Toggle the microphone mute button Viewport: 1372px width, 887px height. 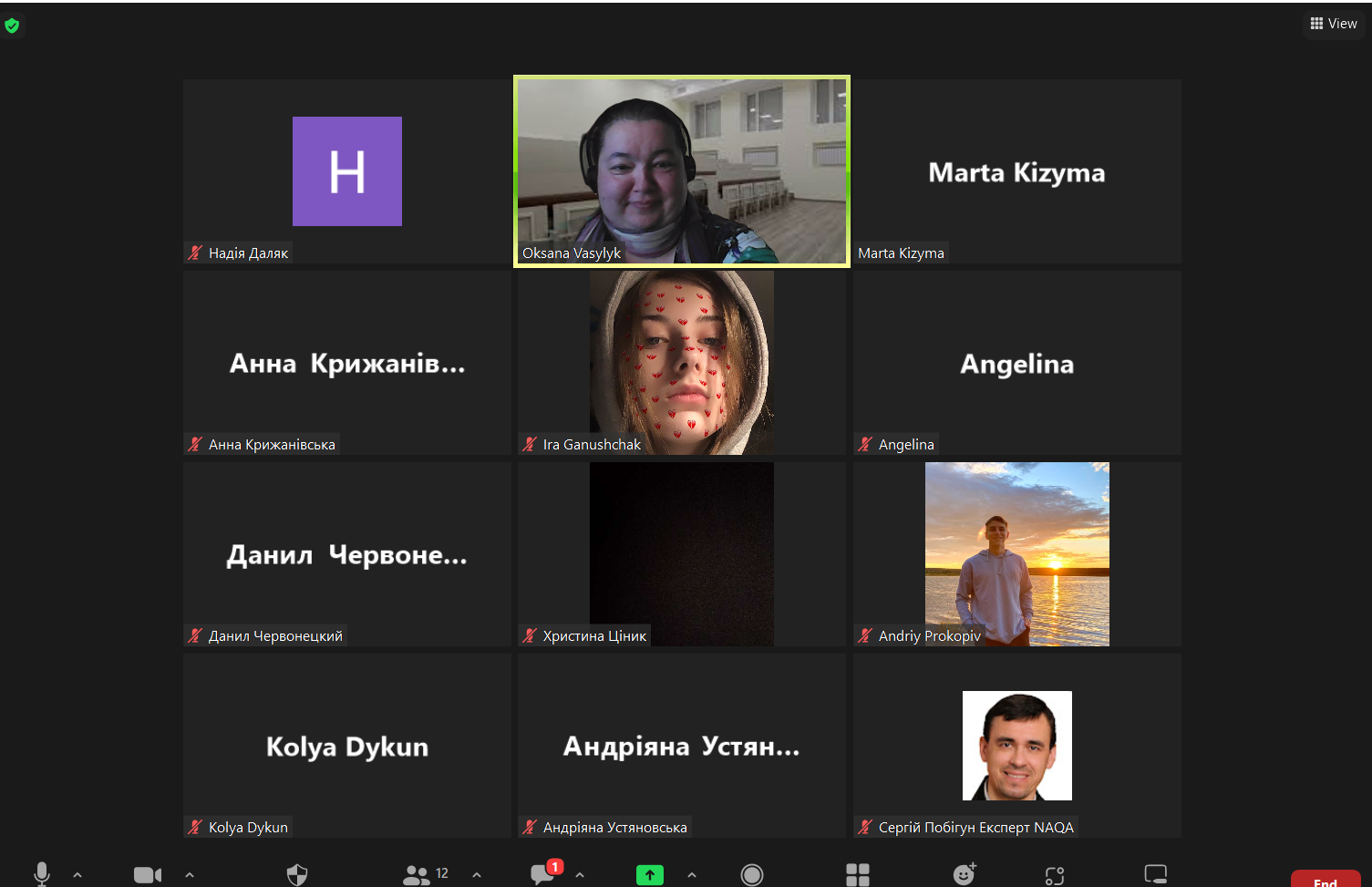[x=42, y=873]
